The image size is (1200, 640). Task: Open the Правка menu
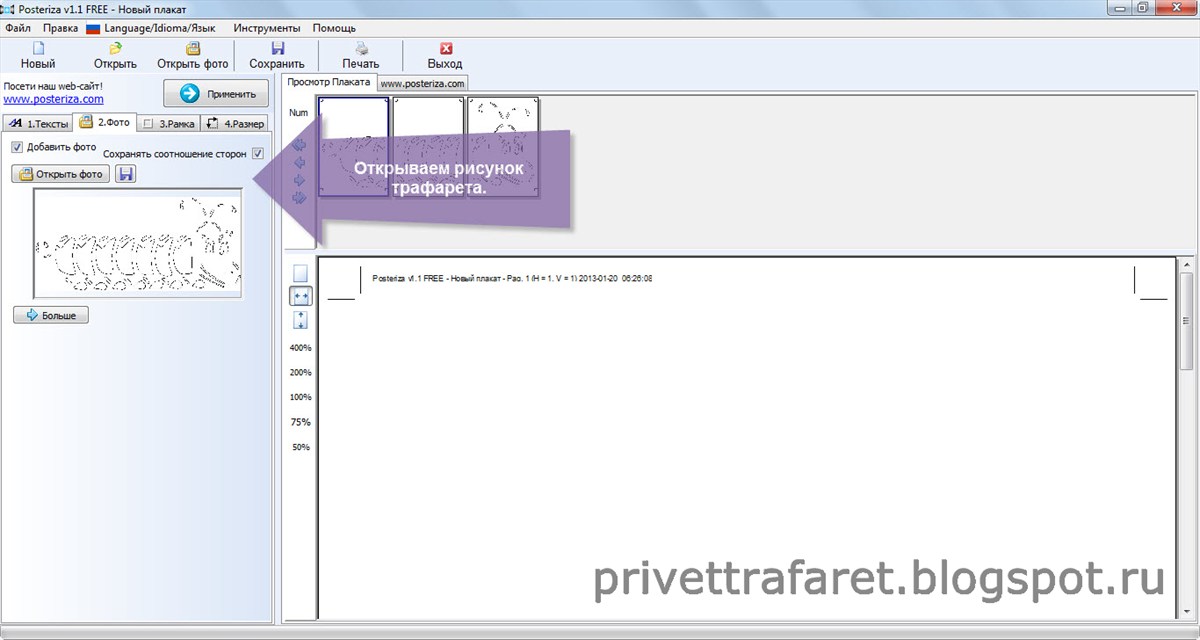61,29
